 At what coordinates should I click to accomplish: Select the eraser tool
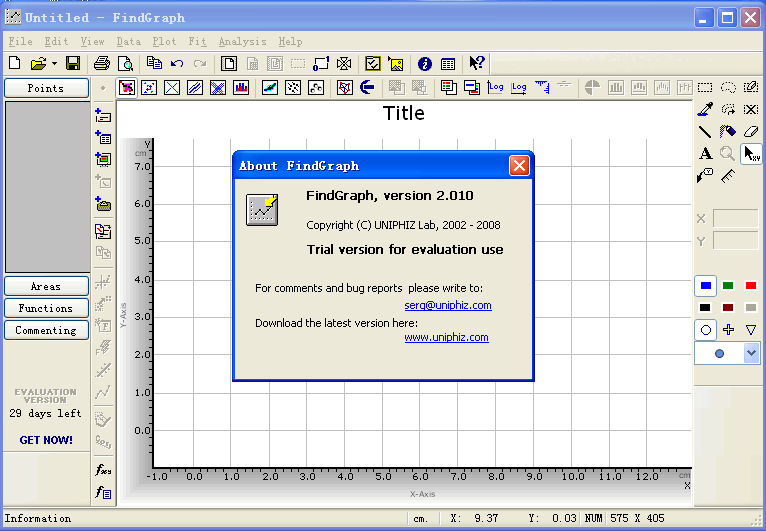tap(750, 131)
